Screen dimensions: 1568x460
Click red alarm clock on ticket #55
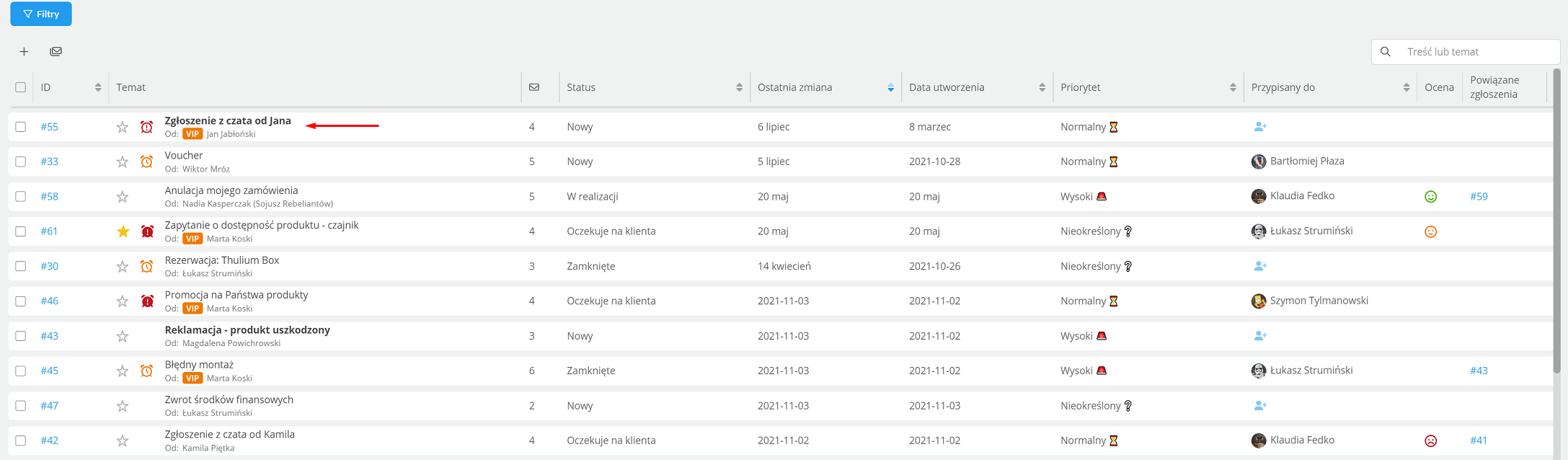[x=146, y=127]
